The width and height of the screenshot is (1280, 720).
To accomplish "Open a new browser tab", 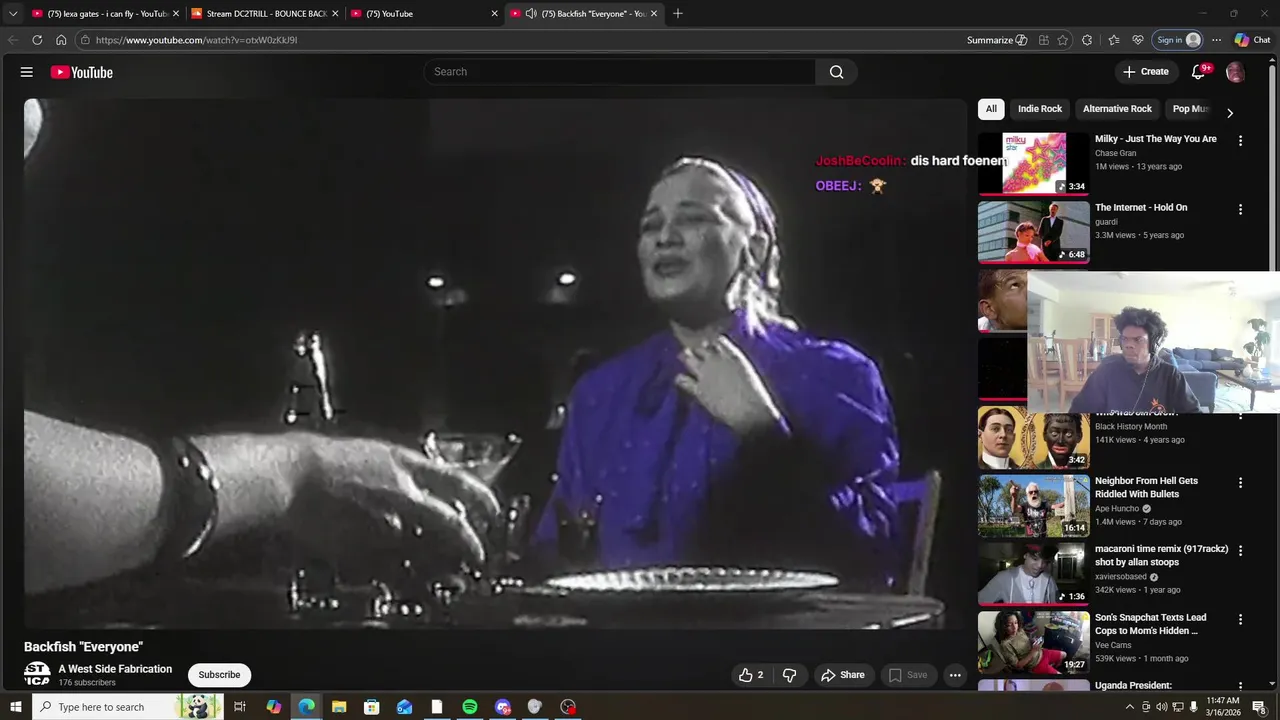I will tap(678, 13).
